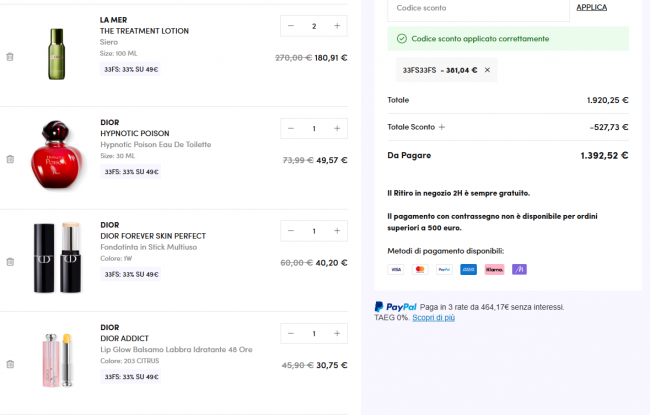Click trash icon for Dior Forever Skin Perfect
This screenshot has height=415, width=650.
[10, 262]
